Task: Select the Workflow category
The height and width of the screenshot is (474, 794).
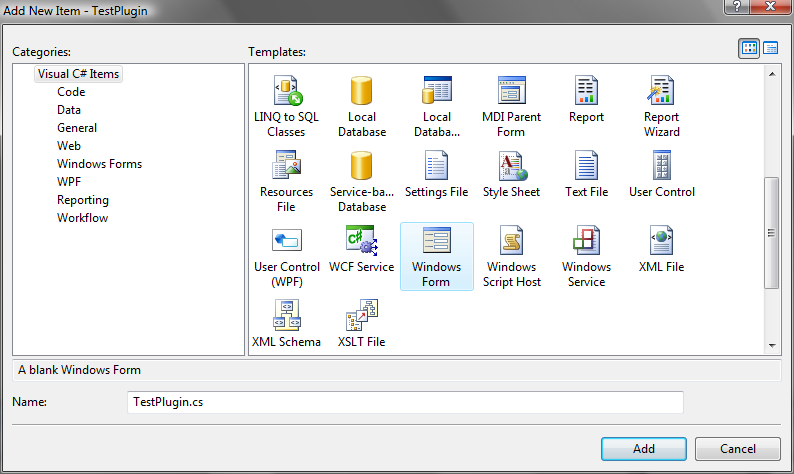Action: tap(83, 218)
